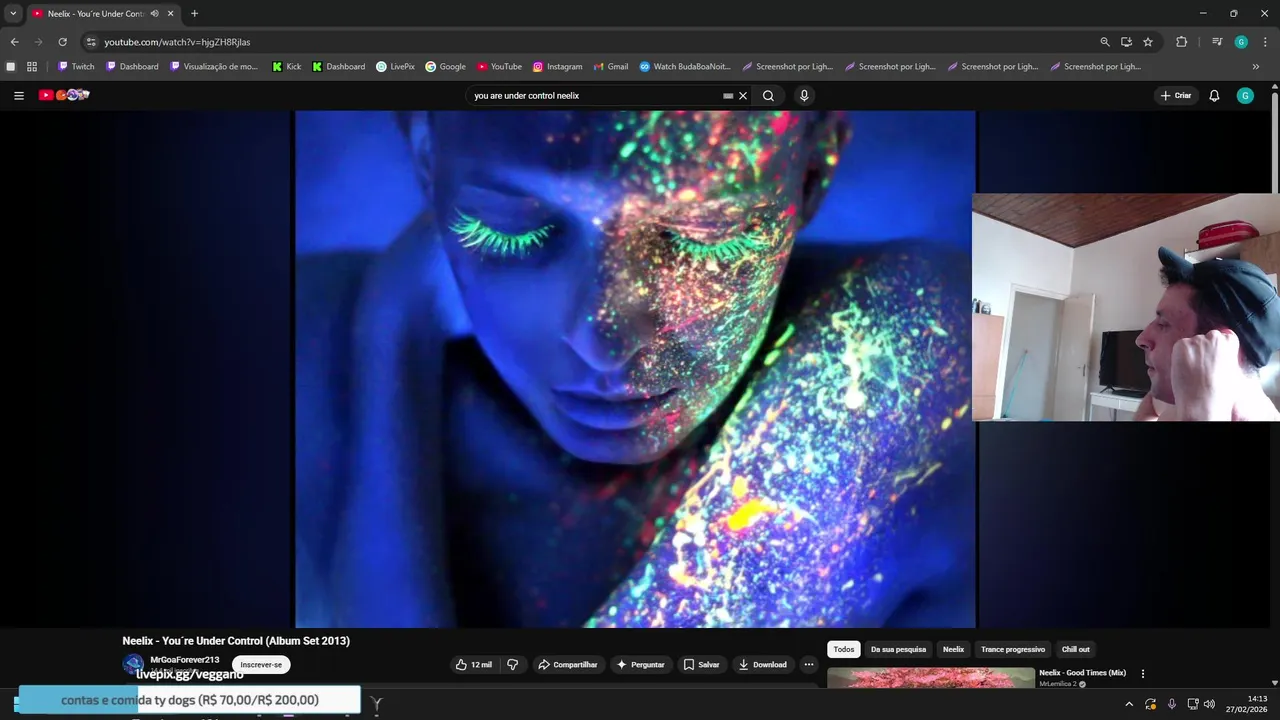Run the search with the magnifier button
Screen dimensions: 1280x720
[x=768, y=96]
